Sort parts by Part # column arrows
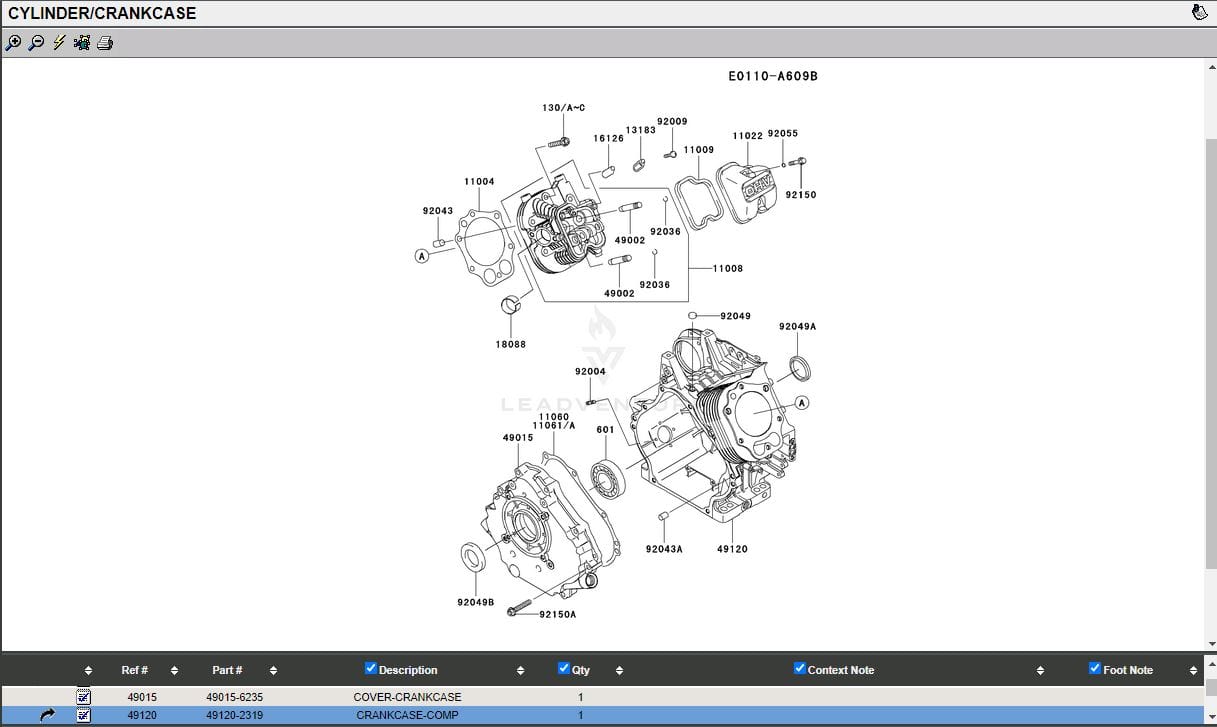1217x727 pixels. (273, 670)
